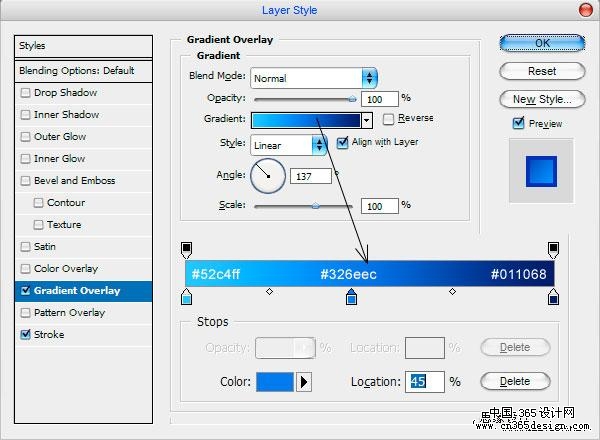Click the Angle field showing 137
The image size is (600, 440).
[311, 176]
